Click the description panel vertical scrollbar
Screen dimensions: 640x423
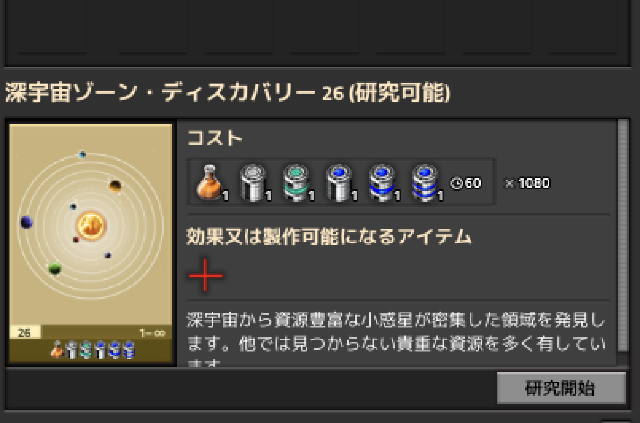pyautogui.click(x=623, y=235)
